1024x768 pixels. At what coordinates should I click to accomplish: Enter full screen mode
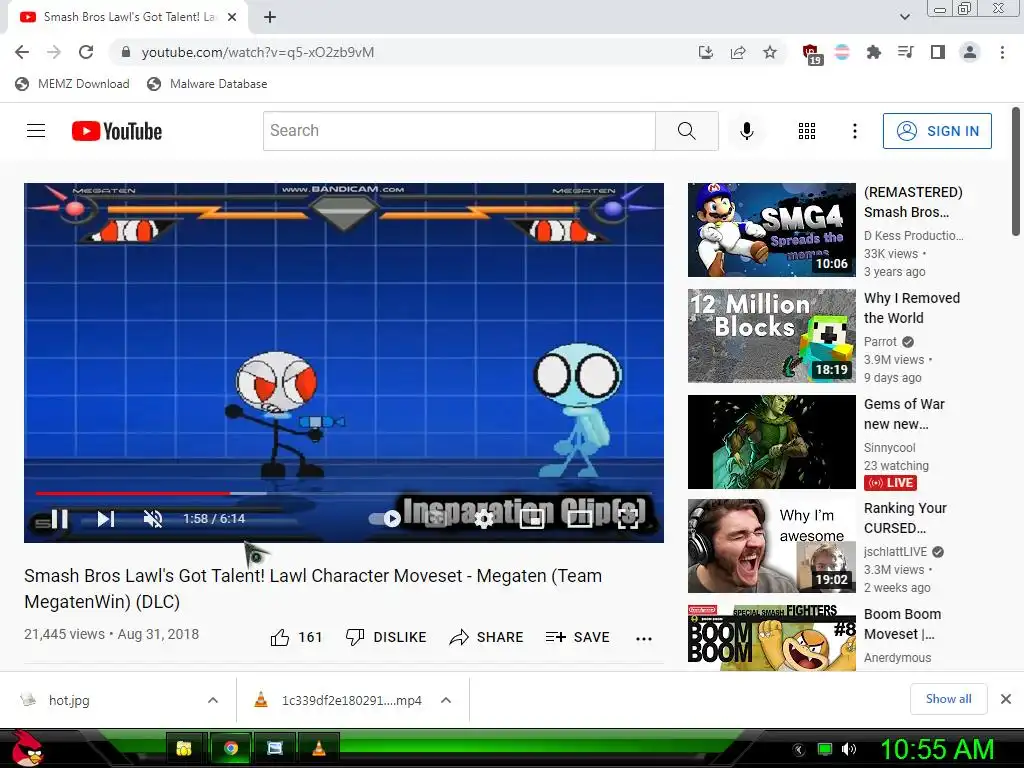[x=628, y=519]
